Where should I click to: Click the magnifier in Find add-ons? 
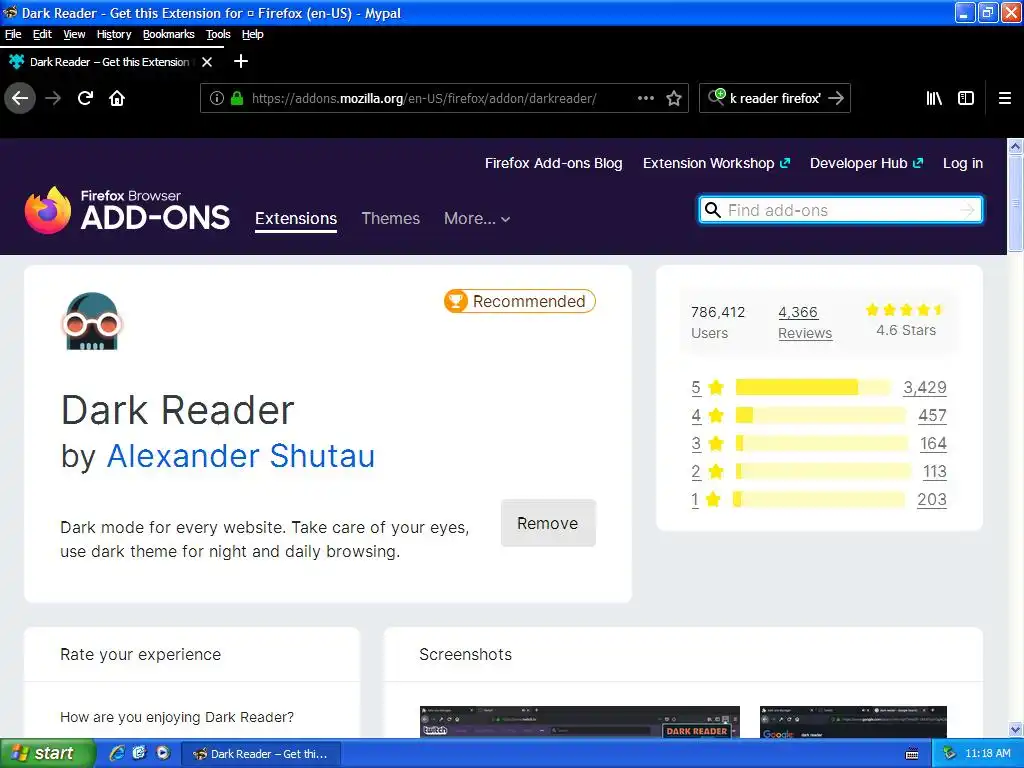[x=713, y=210]
